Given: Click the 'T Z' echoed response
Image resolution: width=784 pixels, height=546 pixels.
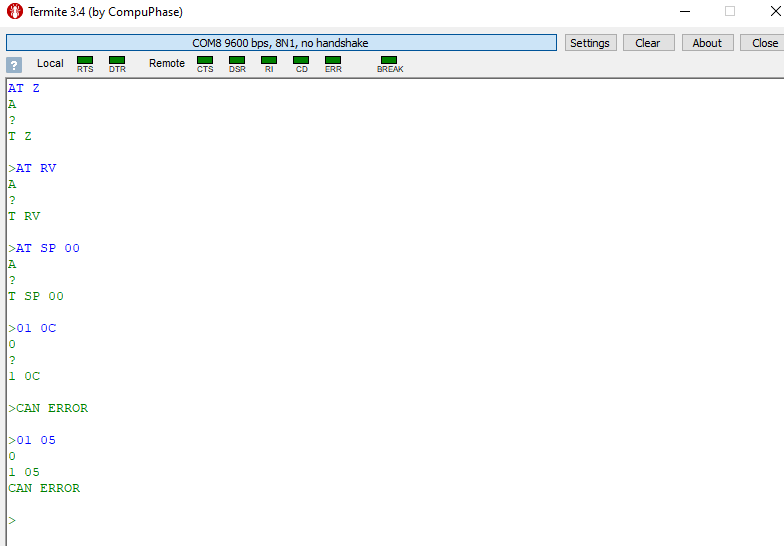Looking at the screenshot, I should coord(20,136).
